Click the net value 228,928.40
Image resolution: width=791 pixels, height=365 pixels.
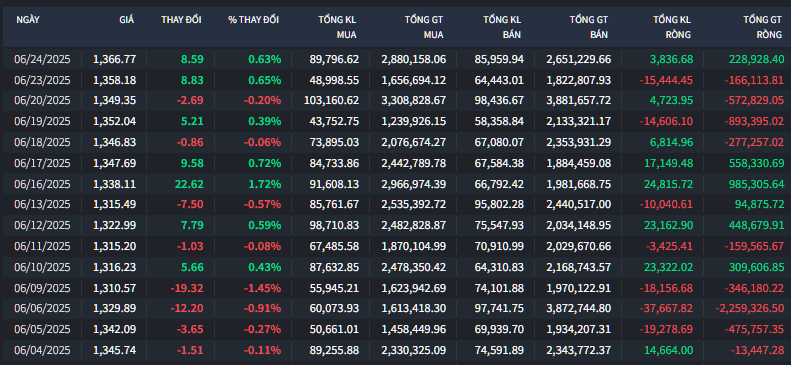[757, 59]
